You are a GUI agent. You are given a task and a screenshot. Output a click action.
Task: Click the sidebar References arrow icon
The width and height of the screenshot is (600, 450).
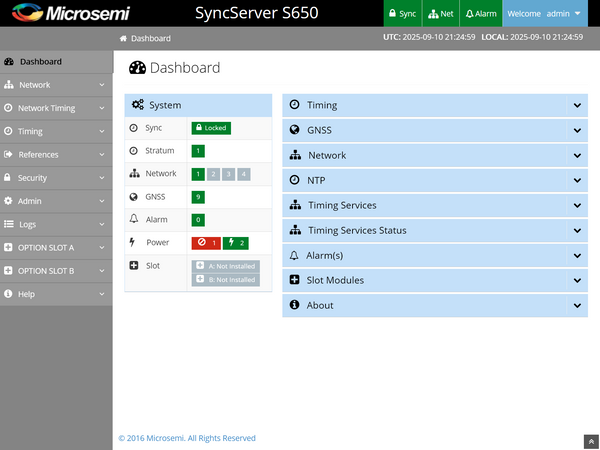[x=8, y=154]
